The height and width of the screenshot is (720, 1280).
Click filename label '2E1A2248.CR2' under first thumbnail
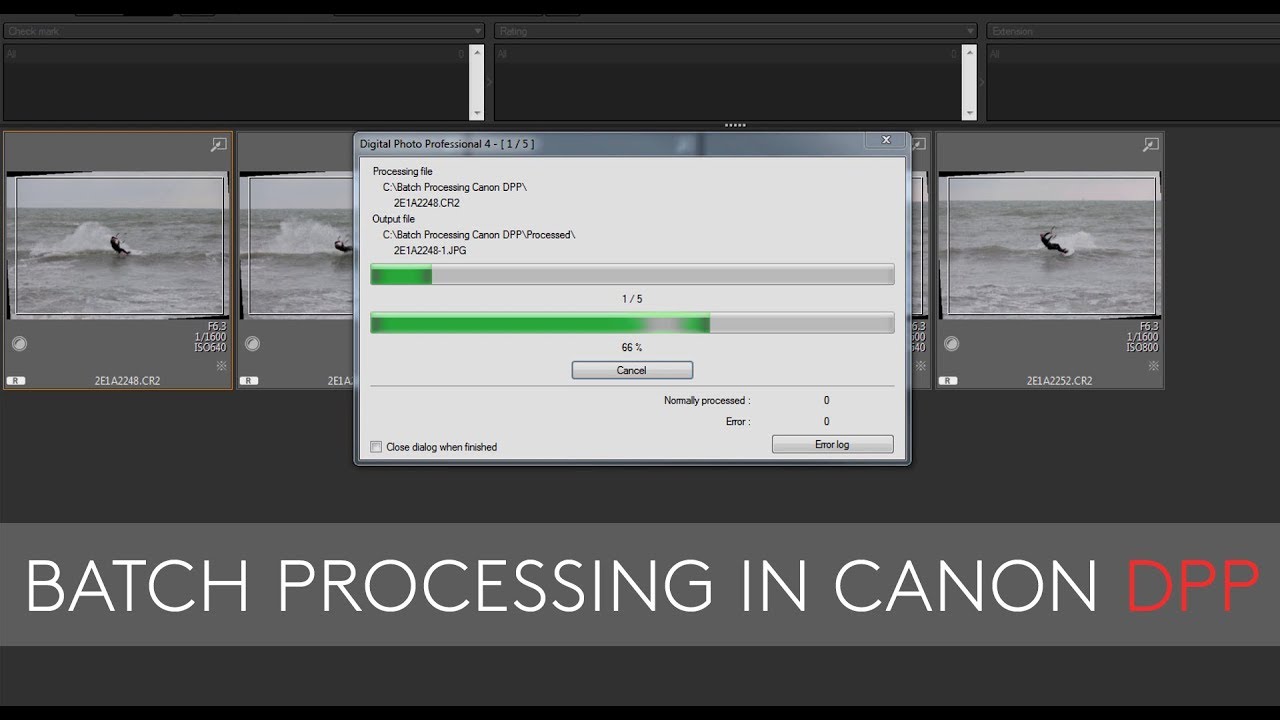pos(127,381)
